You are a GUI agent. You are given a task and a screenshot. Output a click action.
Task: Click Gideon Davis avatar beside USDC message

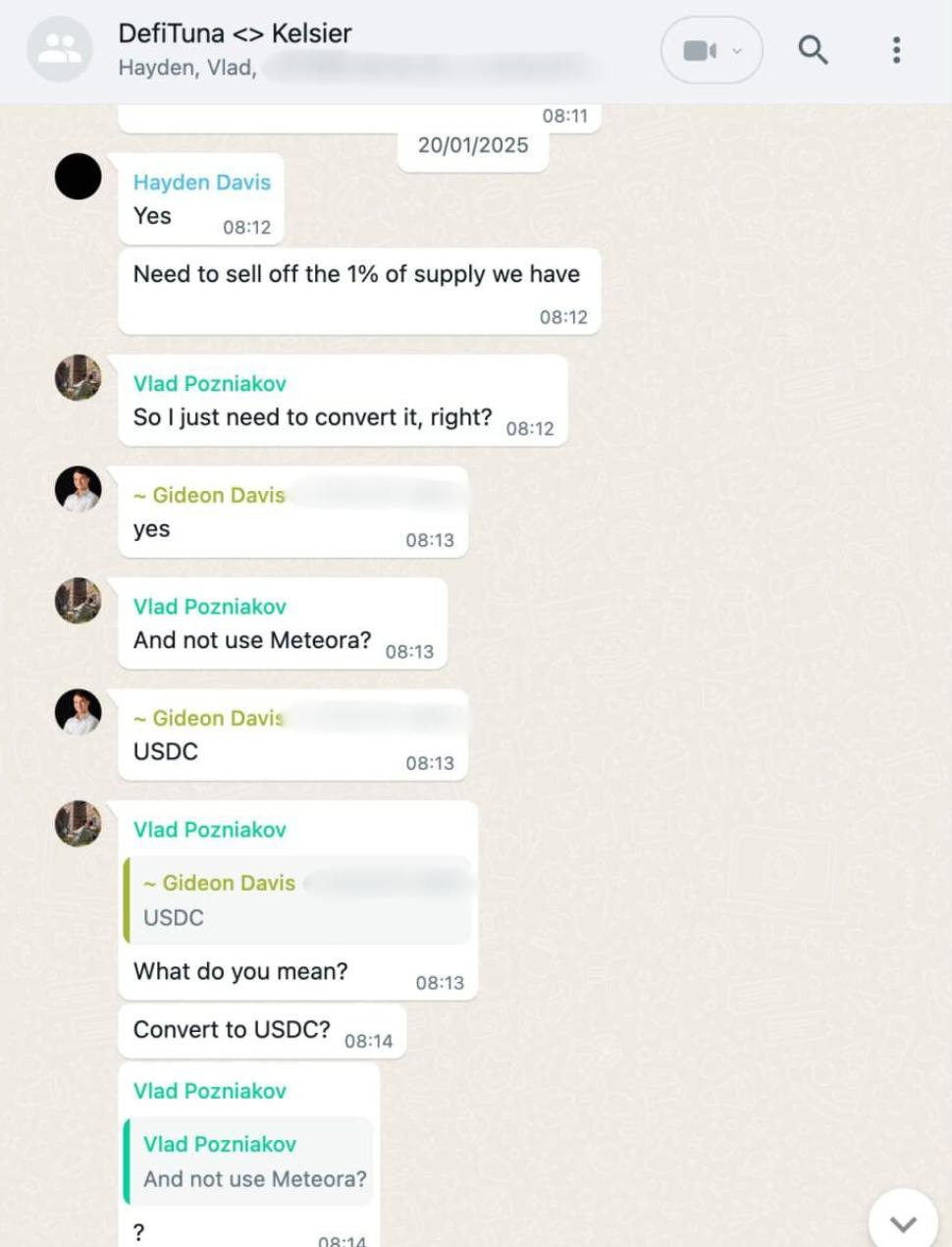click(78, 712)
